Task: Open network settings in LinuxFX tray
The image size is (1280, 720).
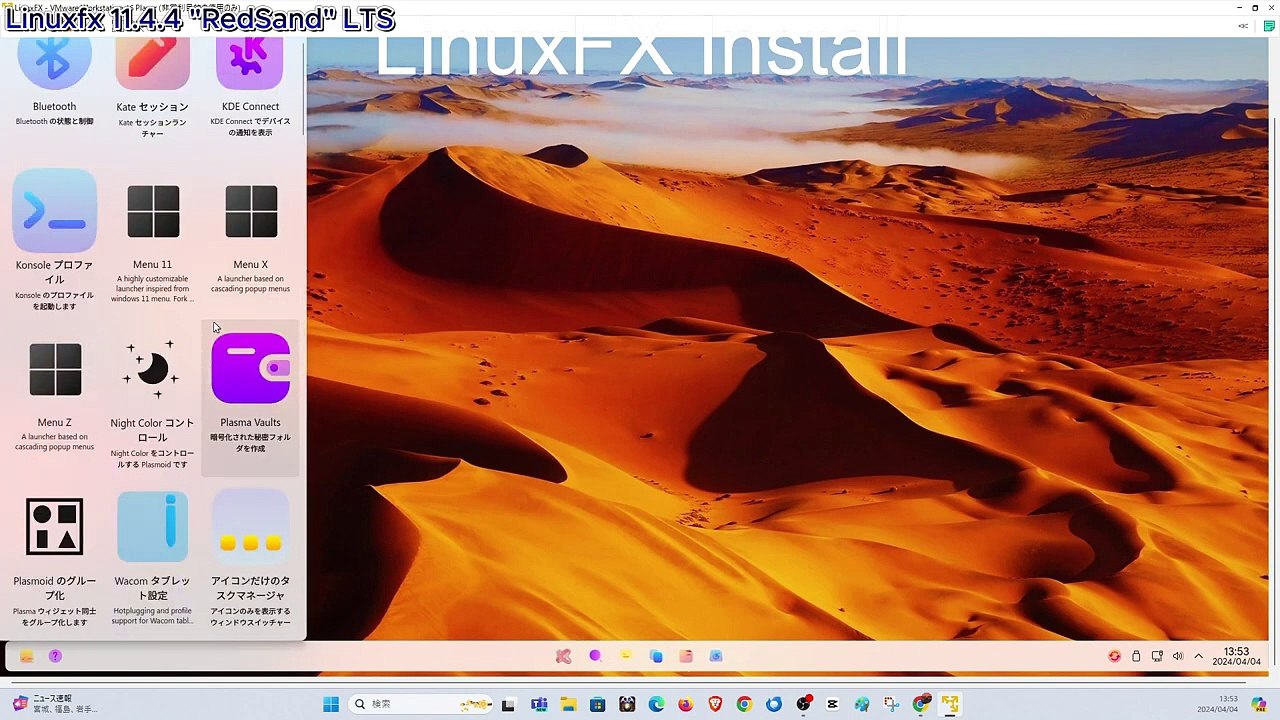Action: (x=1157, y=656)
